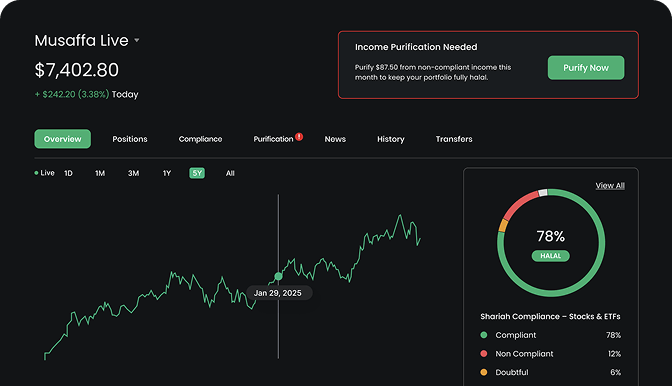Click the Non Compliant legend label

pos(524,353)
